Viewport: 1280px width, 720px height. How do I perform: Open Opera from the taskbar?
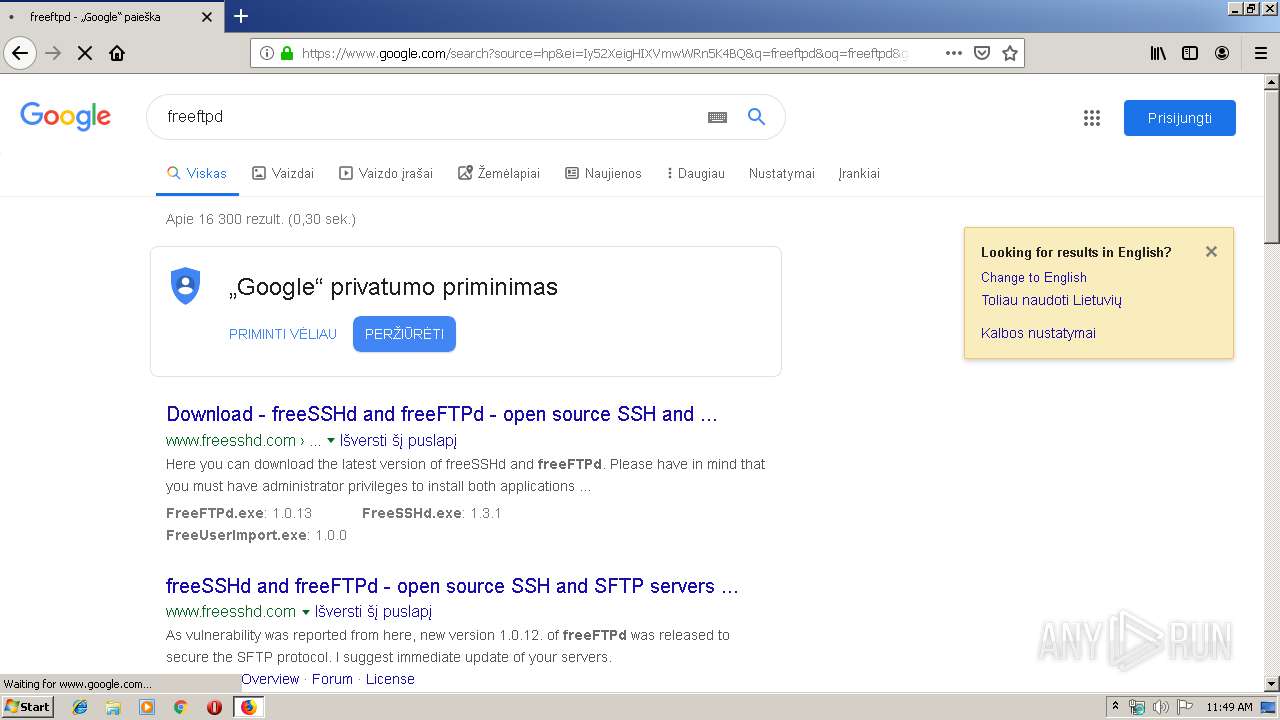[214, 707]
